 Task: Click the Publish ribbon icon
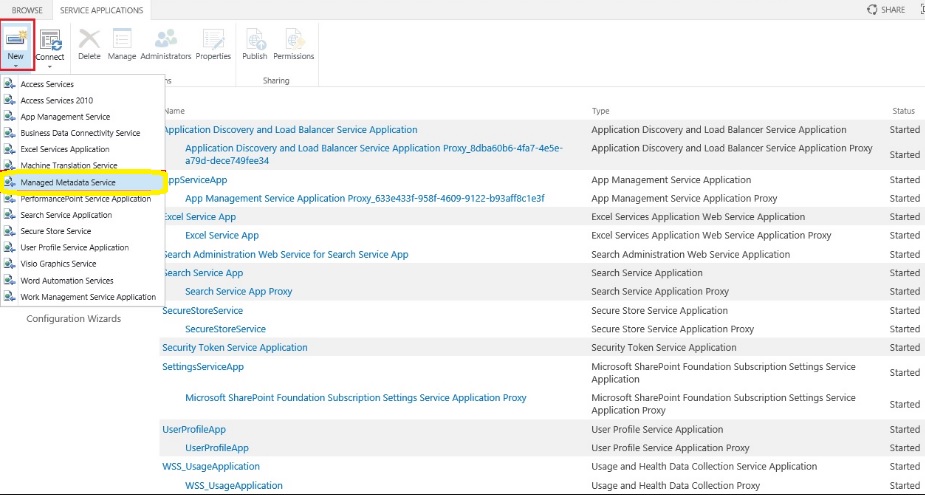coord(255,39)
